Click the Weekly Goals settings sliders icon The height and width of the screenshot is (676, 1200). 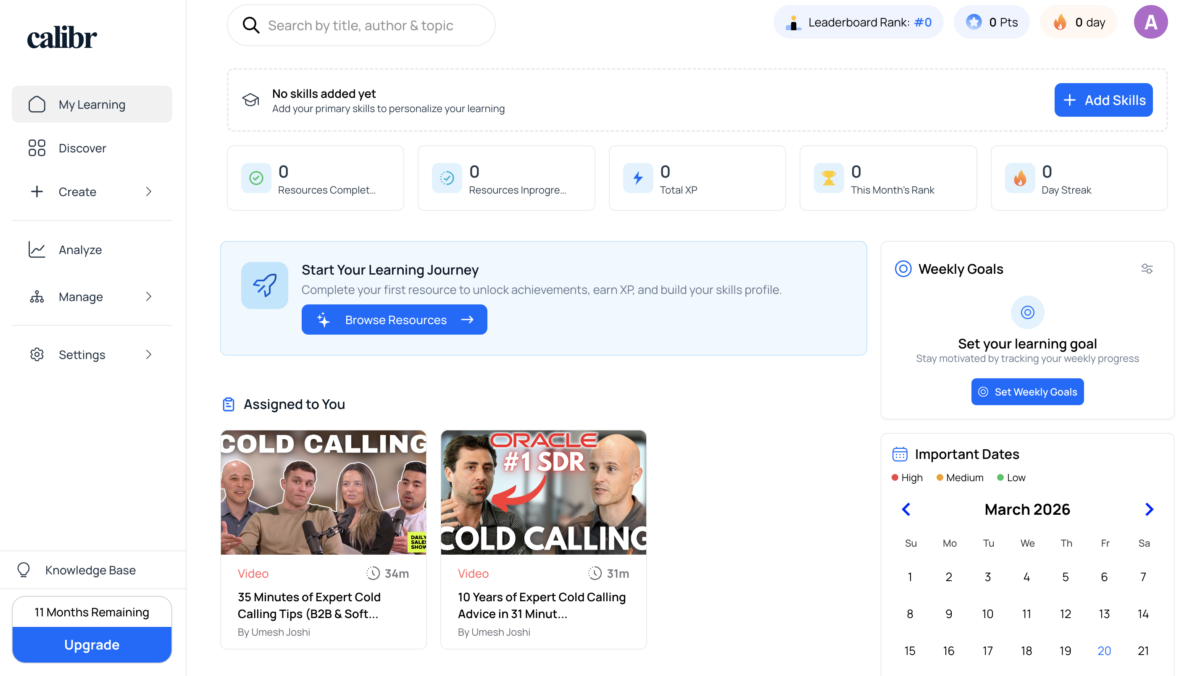click(1147, 269)
